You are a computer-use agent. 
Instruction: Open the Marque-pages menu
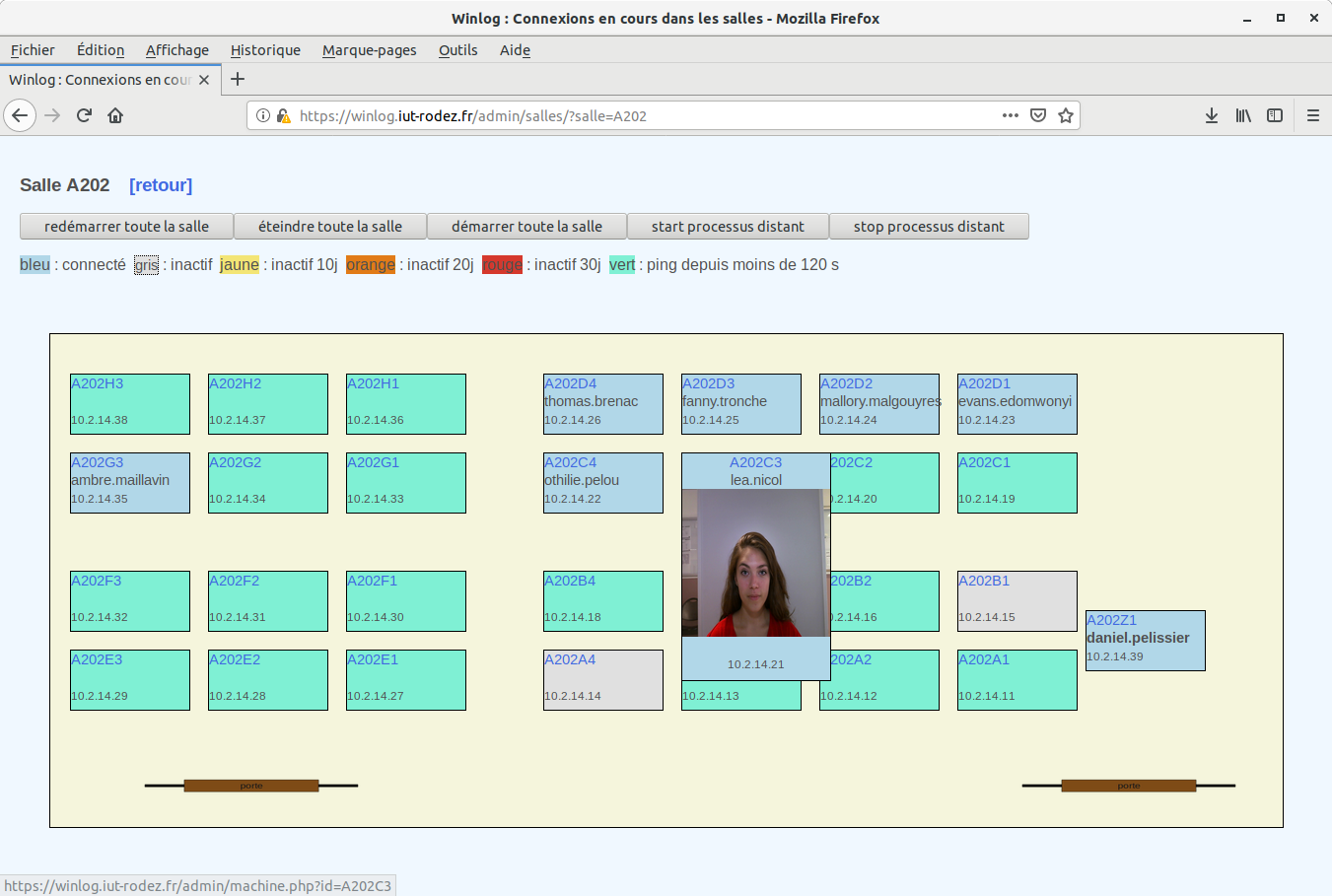[370, 50]
